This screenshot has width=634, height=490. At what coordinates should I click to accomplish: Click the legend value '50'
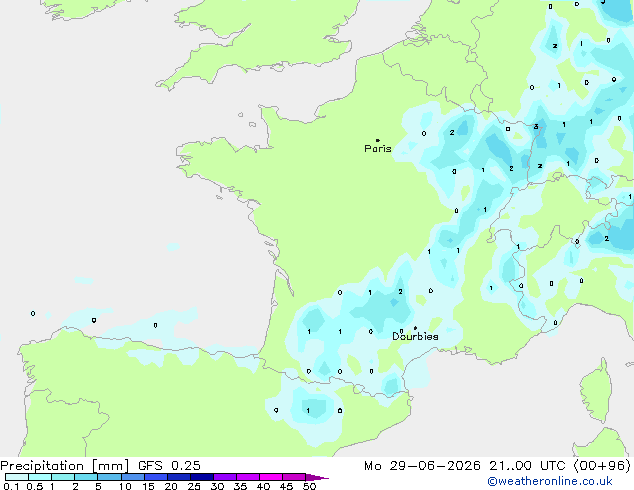[310, 486]
